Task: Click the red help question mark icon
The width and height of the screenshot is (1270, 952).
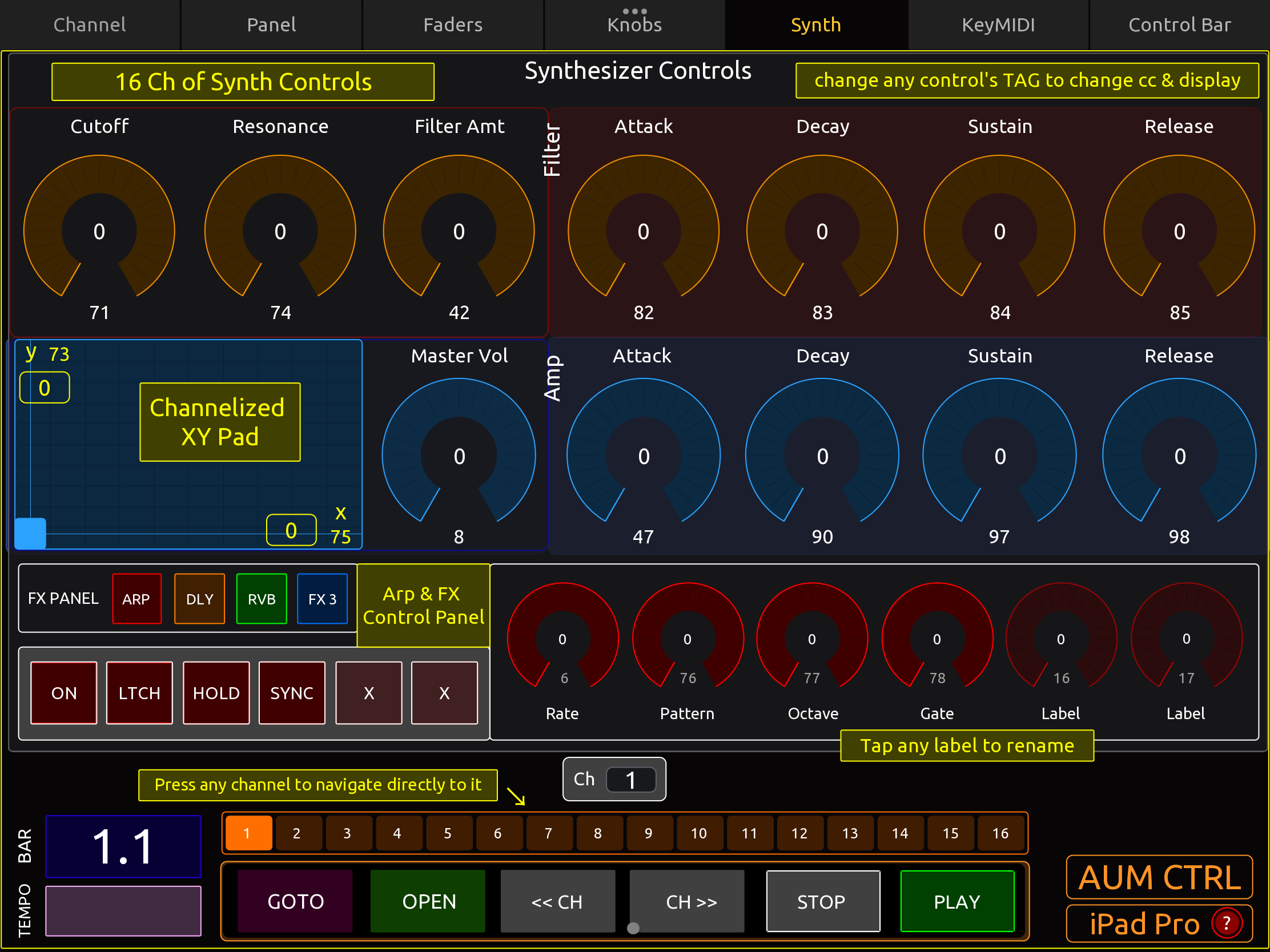Action: [1227, 923]
